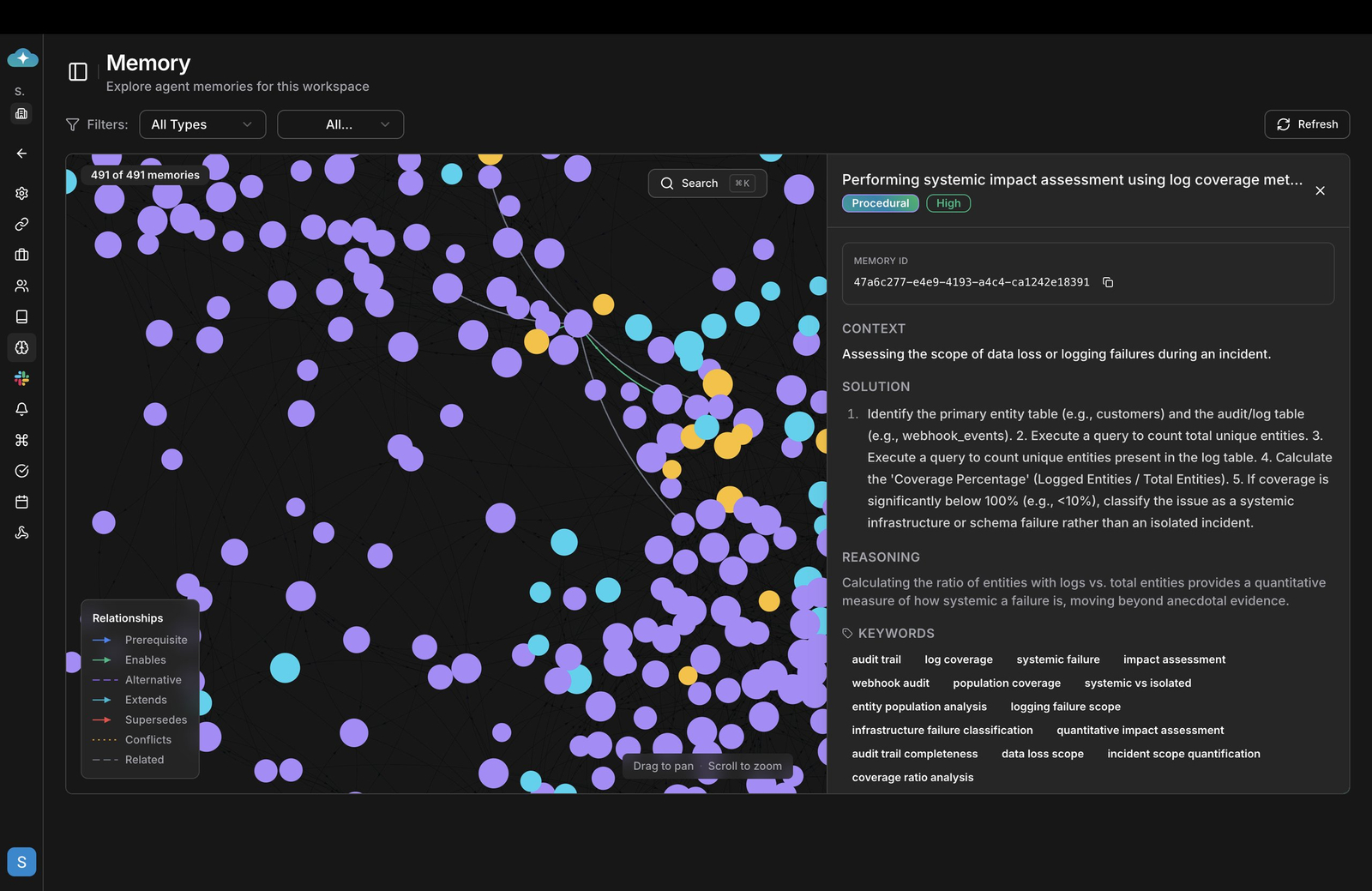Open the link integrations icon in sidebar
The width and height of the screenshot is (1372, 891).
click(x=22, y=224)
